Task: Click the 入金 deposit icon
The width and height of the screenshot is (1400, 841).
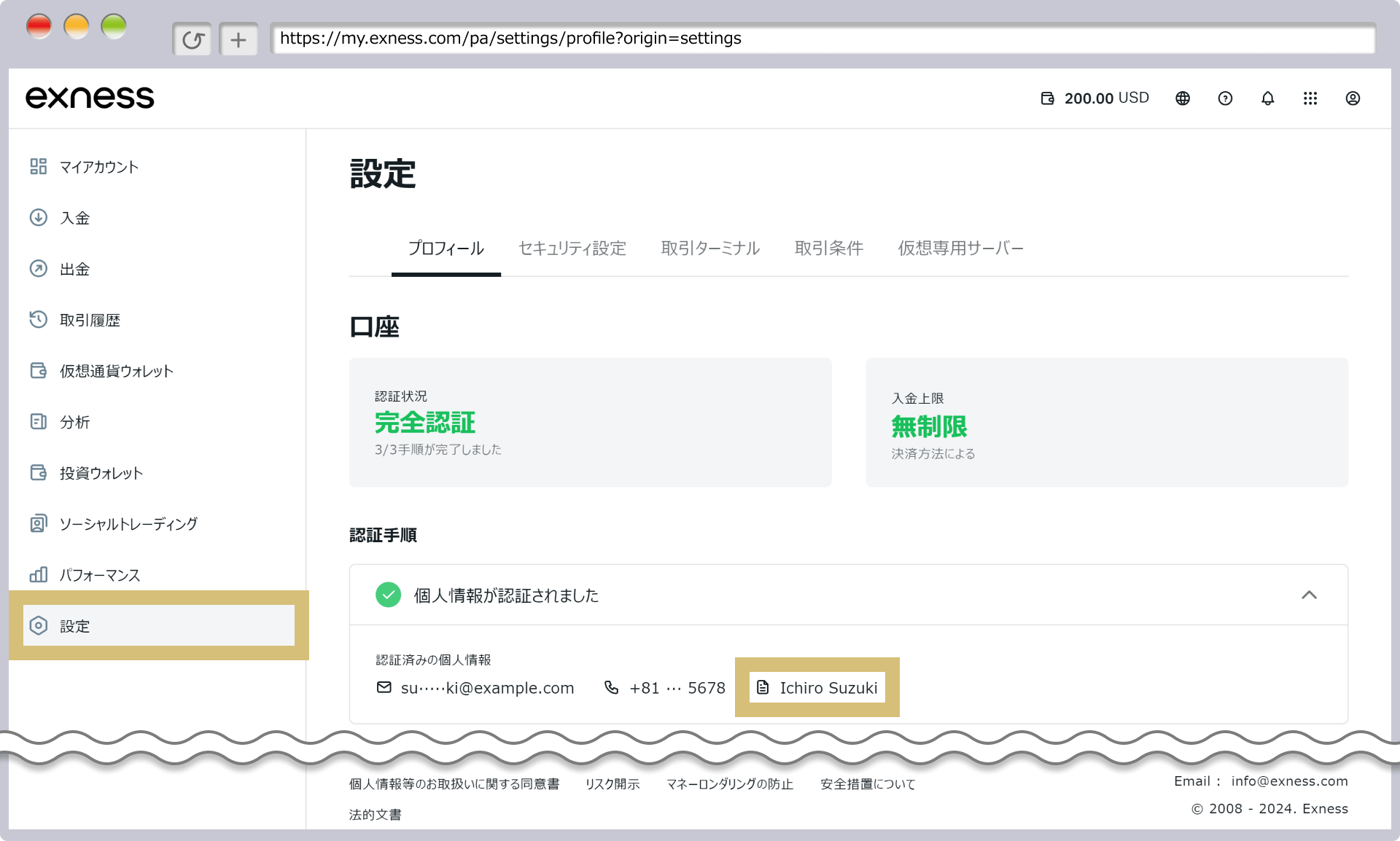Action: [39, 218]
